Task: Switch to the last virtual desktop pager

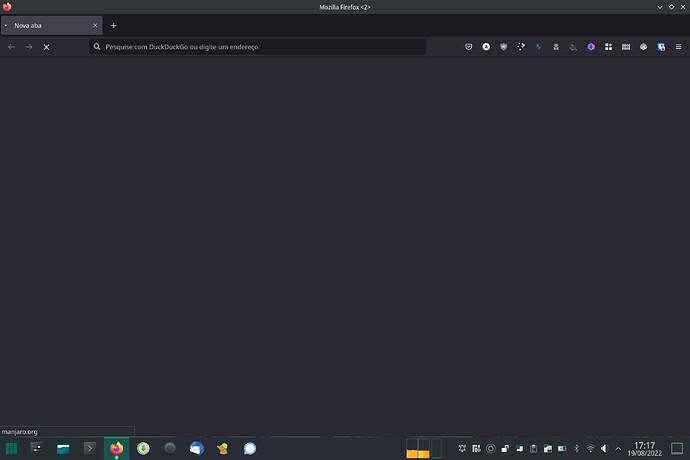Action: click(x=437, y=449)
